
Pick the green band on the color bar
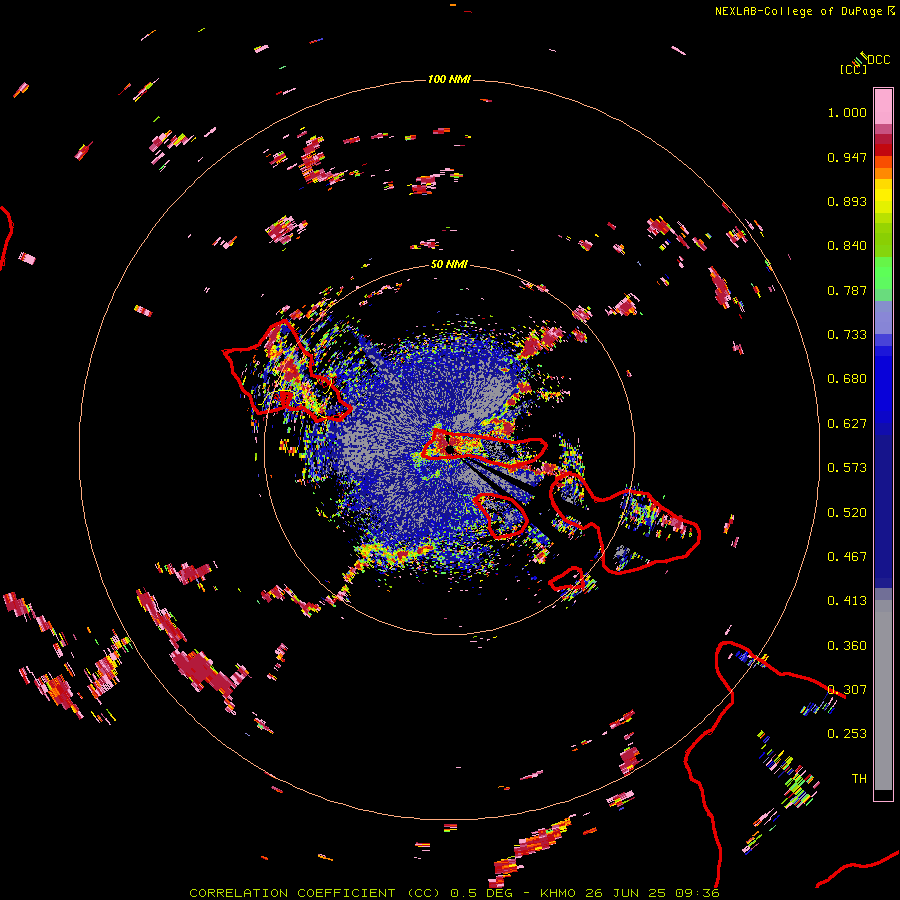883,273
